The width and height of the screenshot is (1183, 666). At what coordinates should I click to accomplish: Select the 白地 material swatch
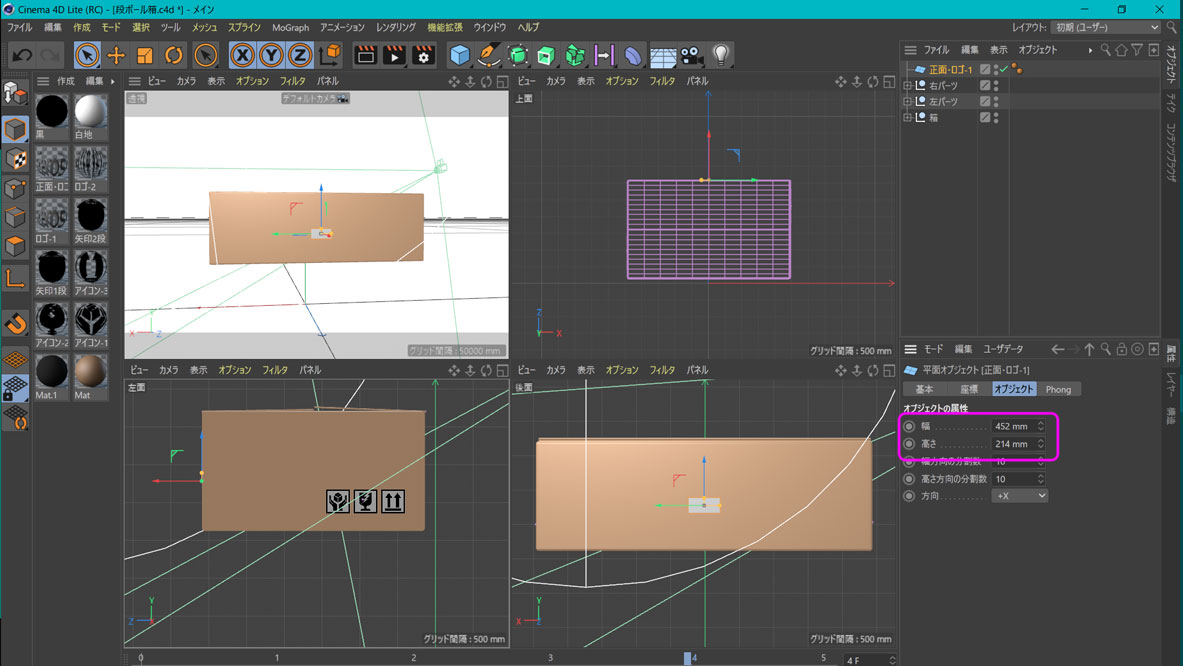(90, 111)
